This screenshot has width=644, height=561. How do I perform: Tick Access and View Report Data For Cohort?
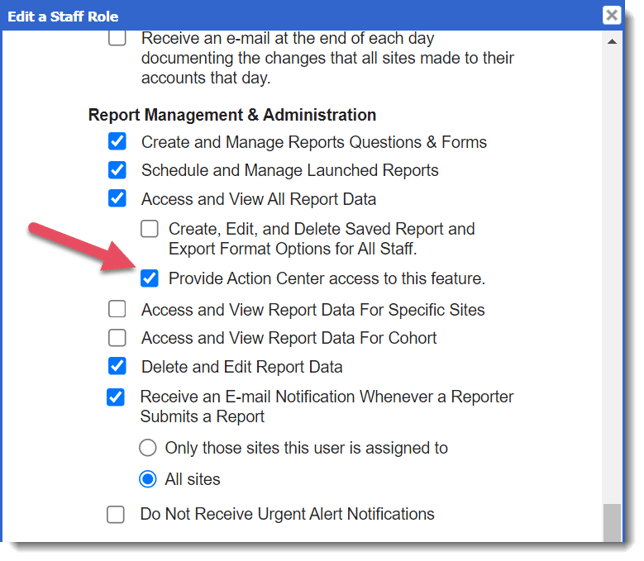117,338
